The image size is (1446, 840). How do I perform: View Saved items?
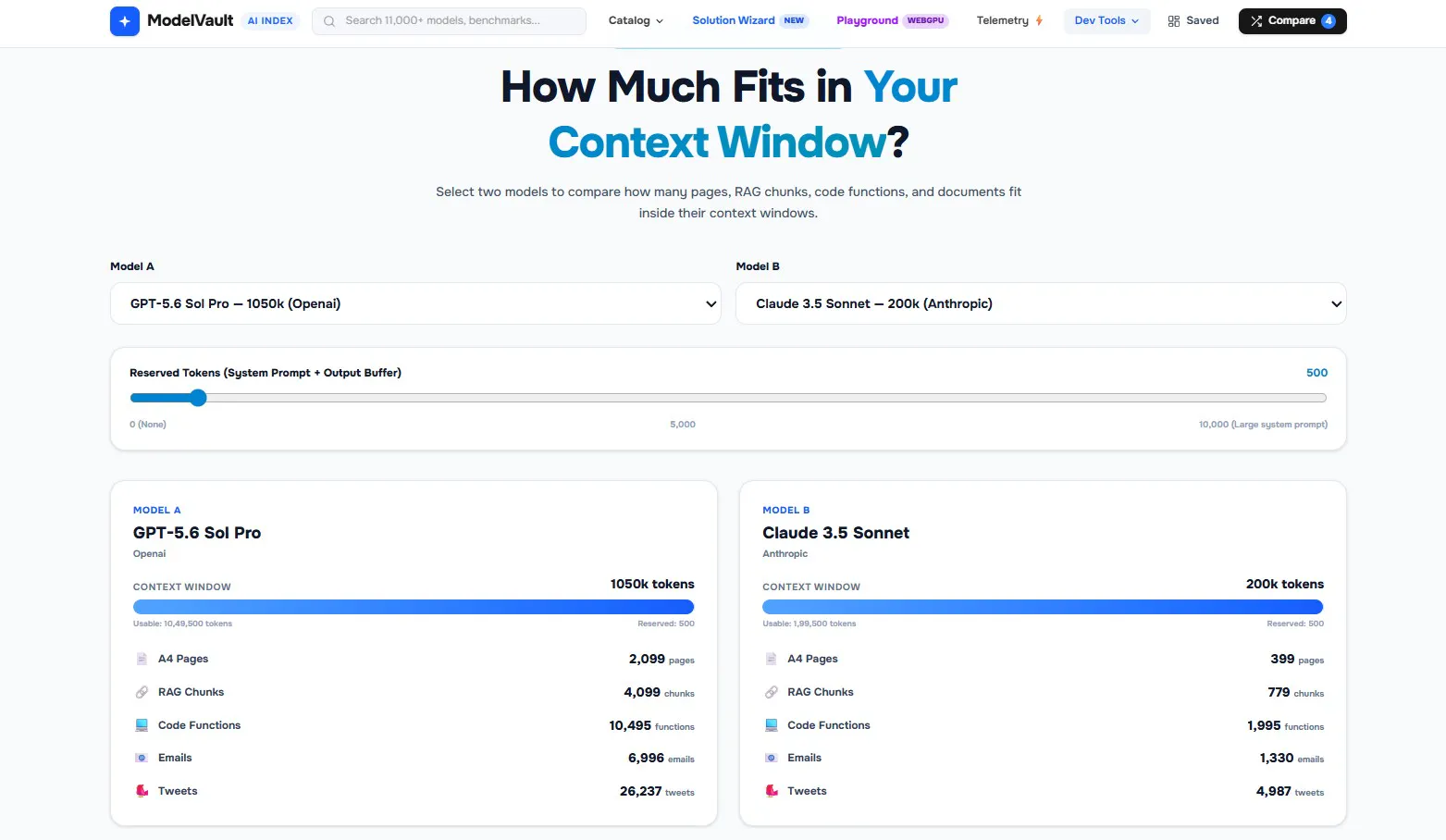pyautogui.click(x=1193, y=21)
